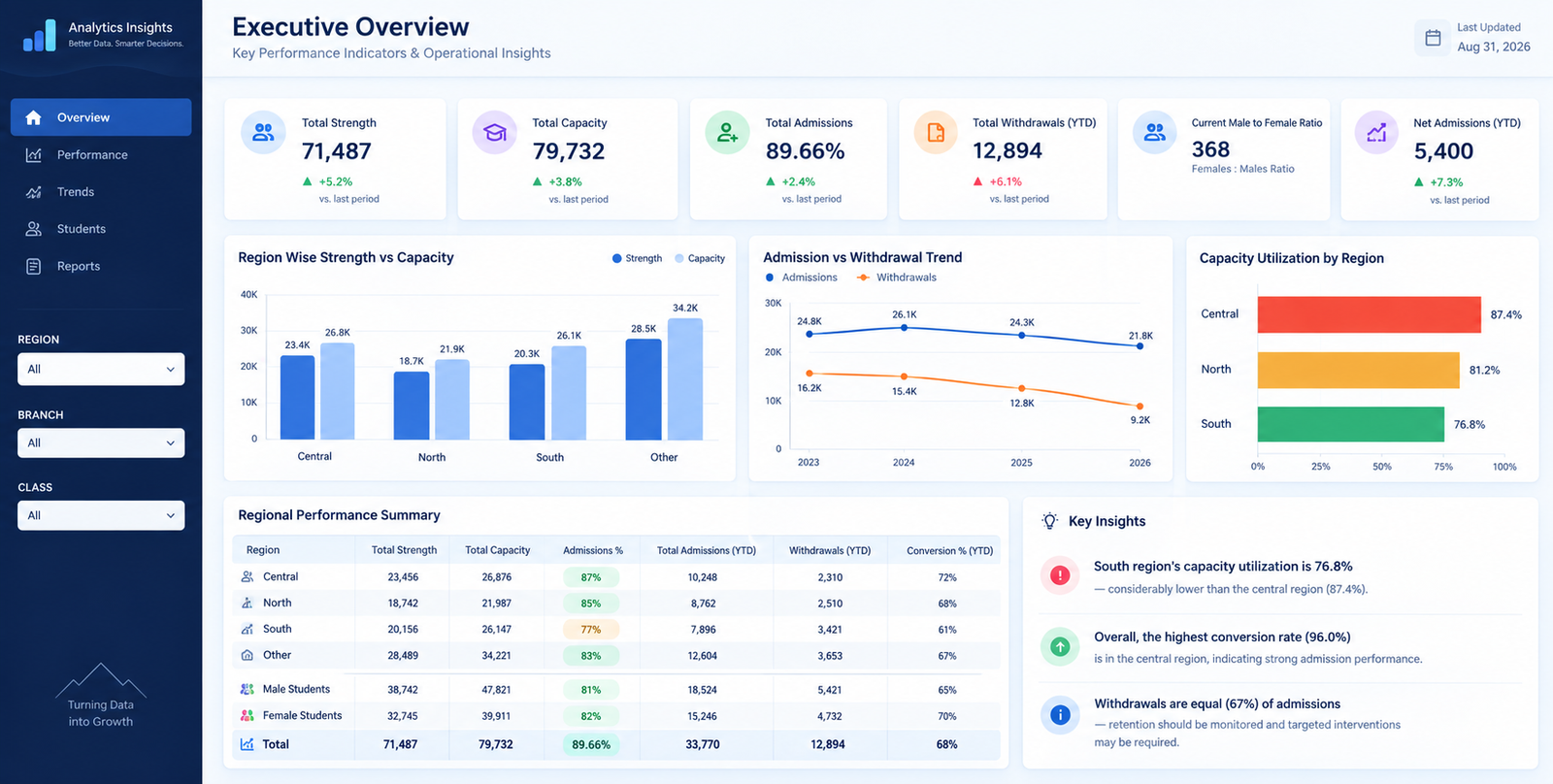The height and width of the screenshot is (784, 1553).
Task: Go to the Overview menu item
Action: pyautogui.click(x=101, y=117)
